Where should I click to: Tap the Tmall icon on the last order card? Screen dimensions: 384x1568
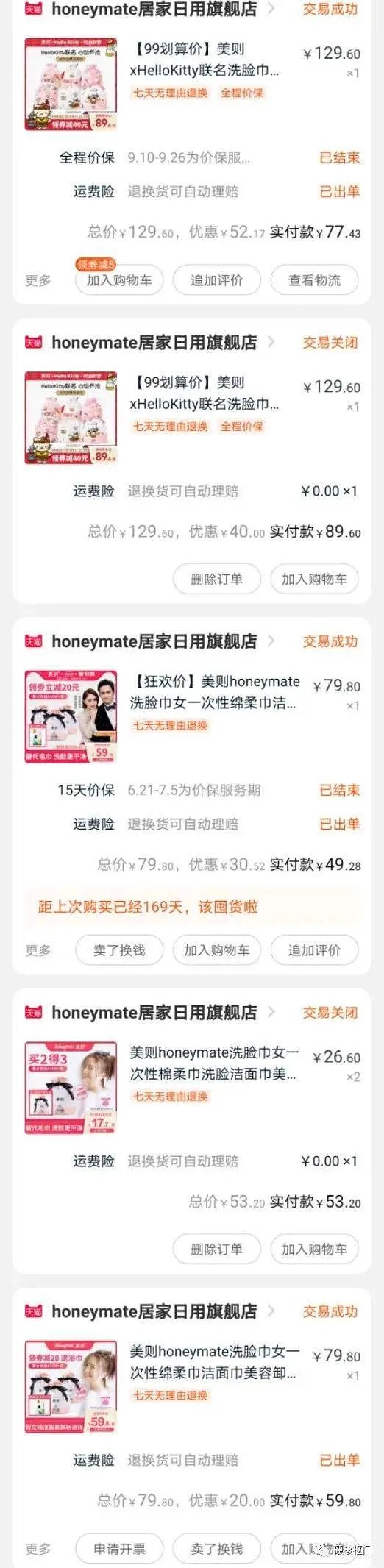click(34, 1311)
